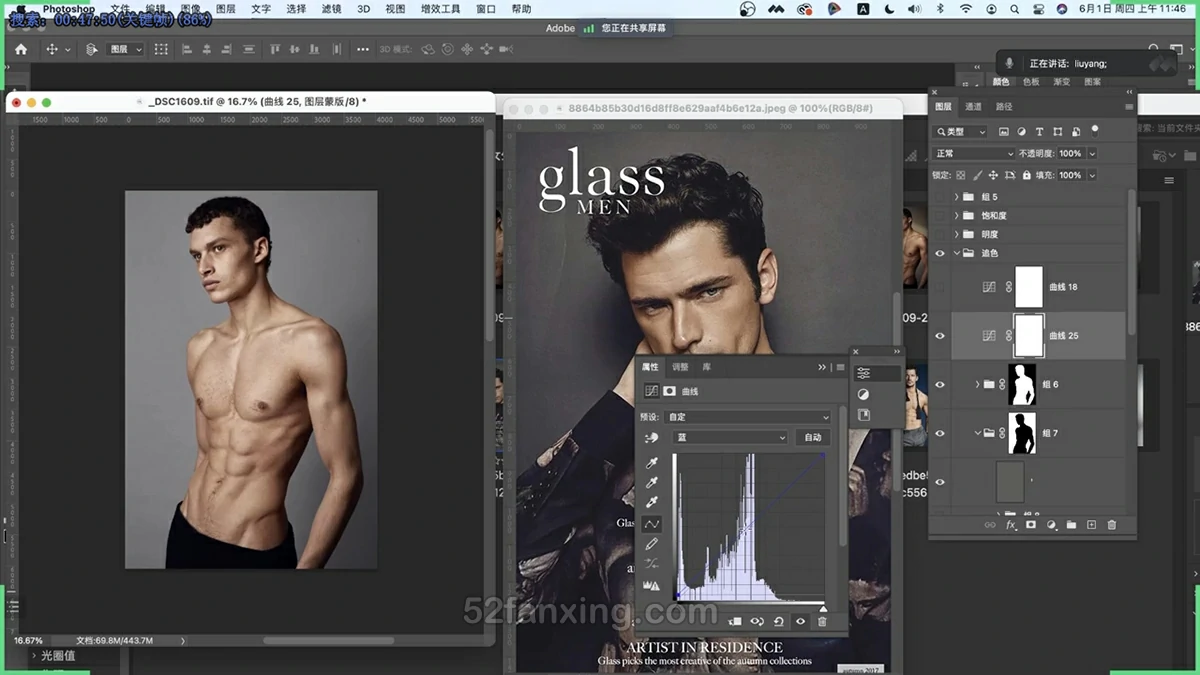This screenshot has height=675, width=1200.
Task: Open the 滤镜 menu
Action: (331, 9)
